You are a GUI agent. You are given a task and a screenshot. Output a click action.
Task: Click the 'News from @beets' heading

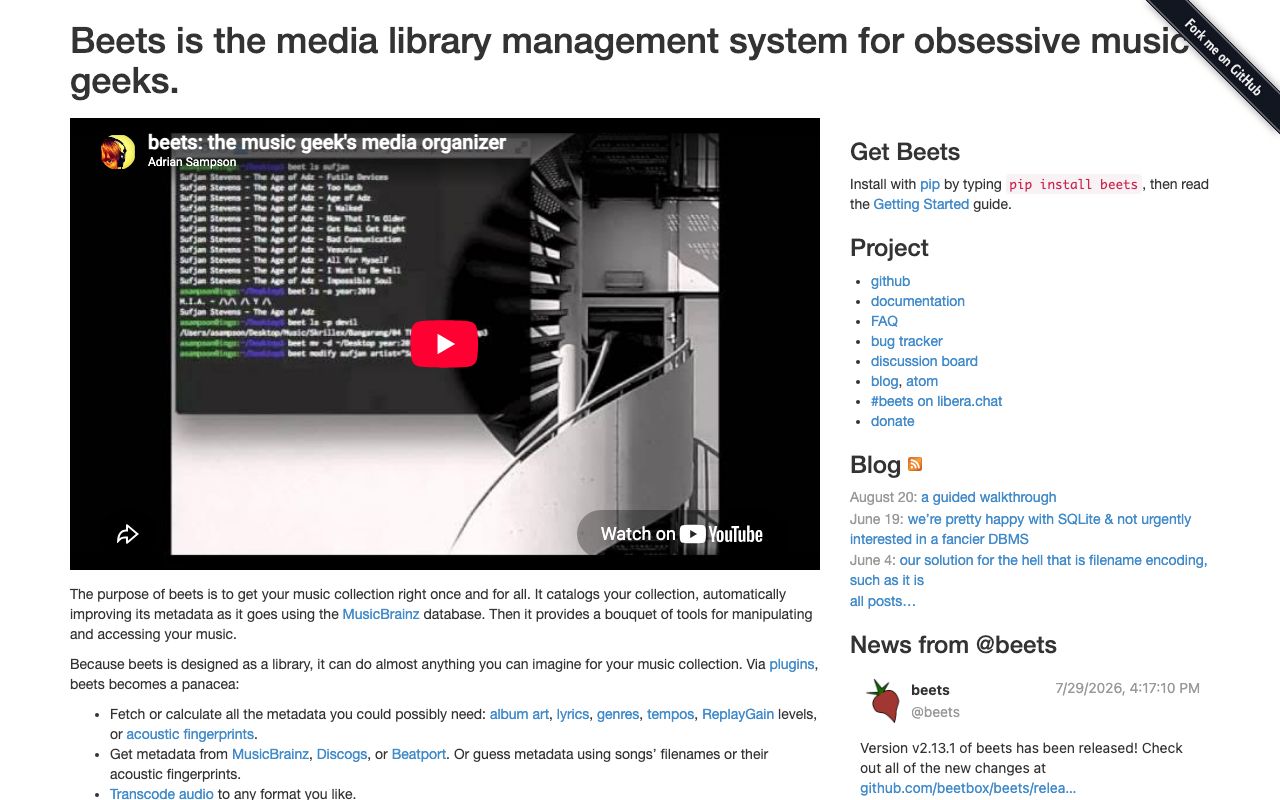[x=953, y=645]
